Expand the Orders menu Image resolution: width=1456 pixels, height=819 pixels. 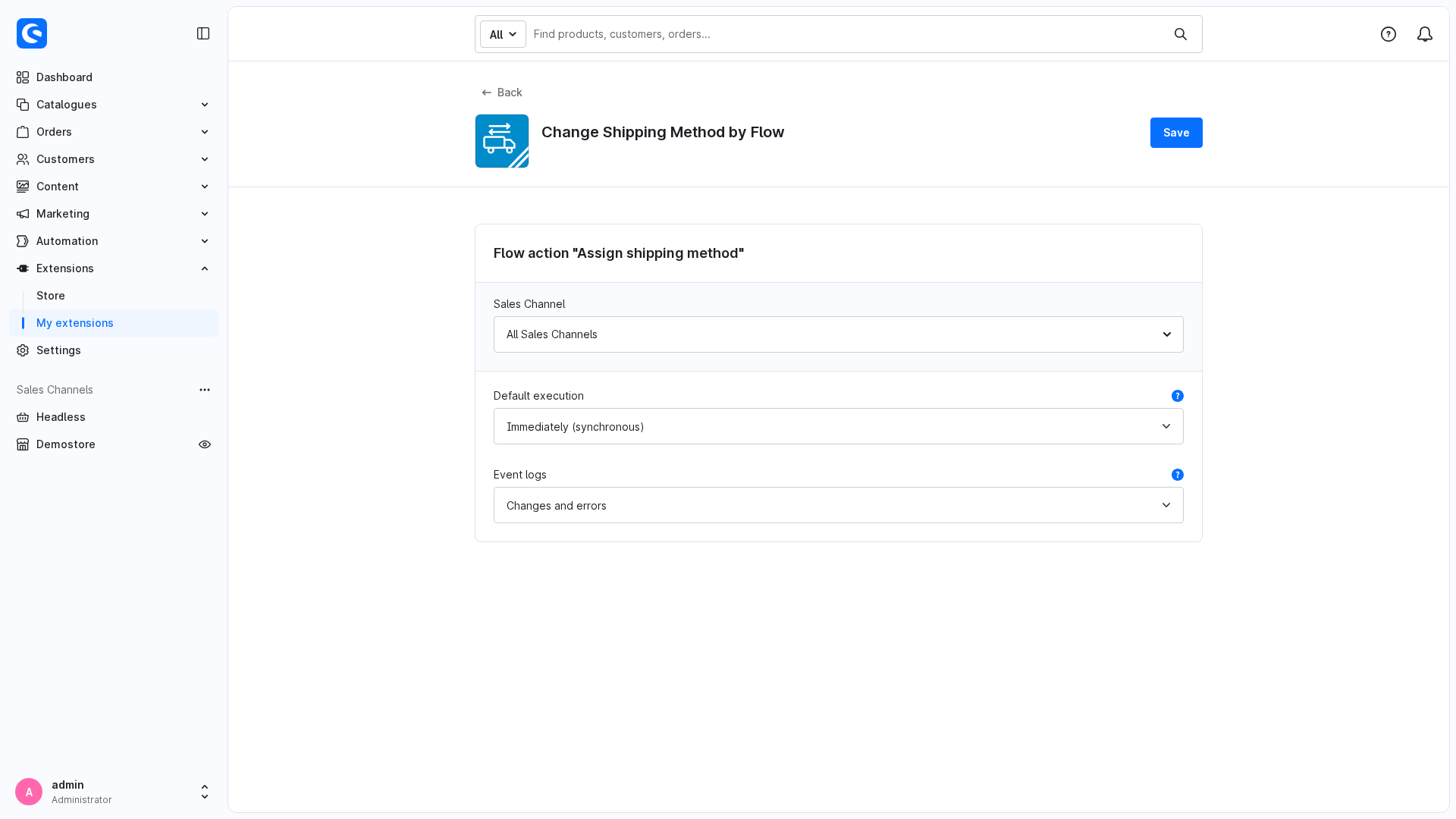[114, 132]
